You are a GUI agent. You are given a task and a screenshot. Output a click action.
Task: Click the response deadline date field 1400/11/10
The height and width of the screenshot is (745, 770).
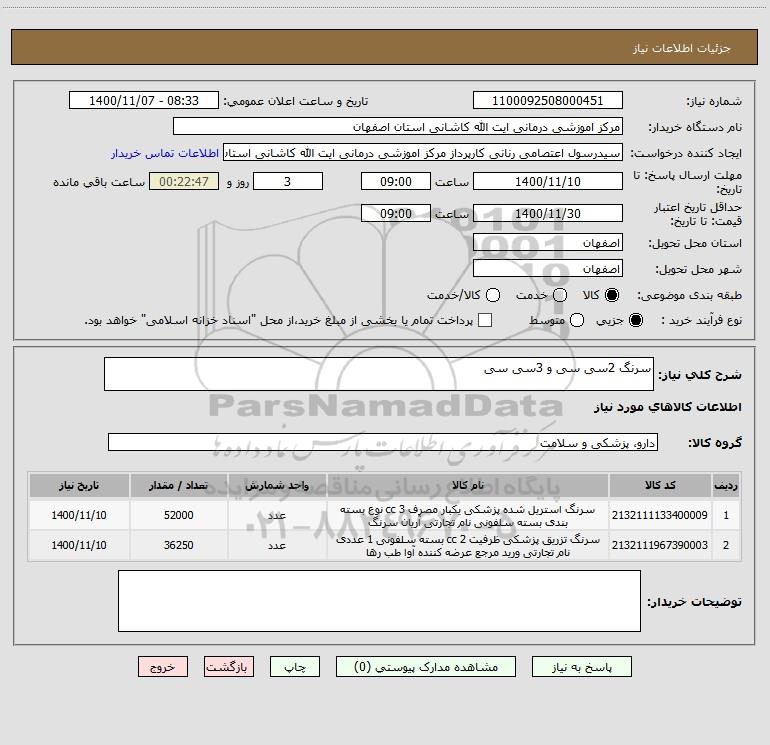[548, 181]
